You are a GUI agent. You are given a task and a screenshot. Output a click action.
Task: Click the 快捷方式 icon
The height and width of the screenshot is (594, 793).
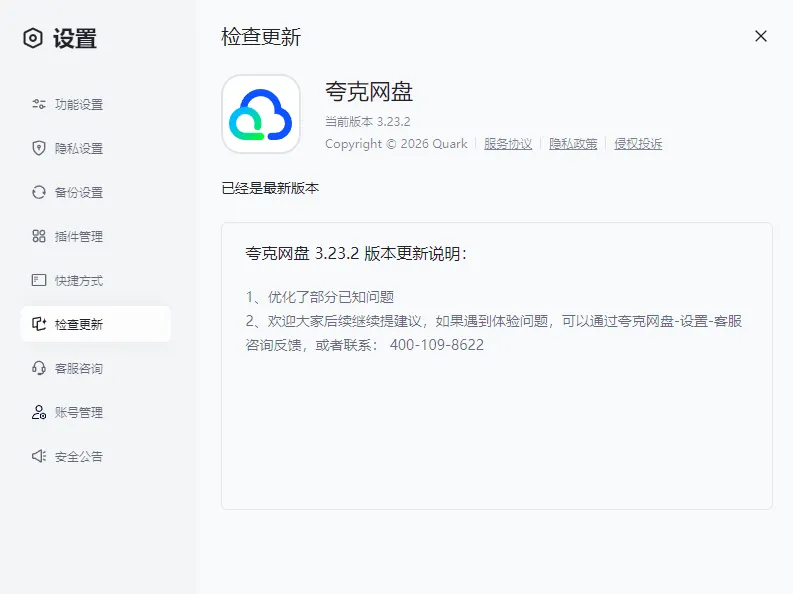pos(39,280)
